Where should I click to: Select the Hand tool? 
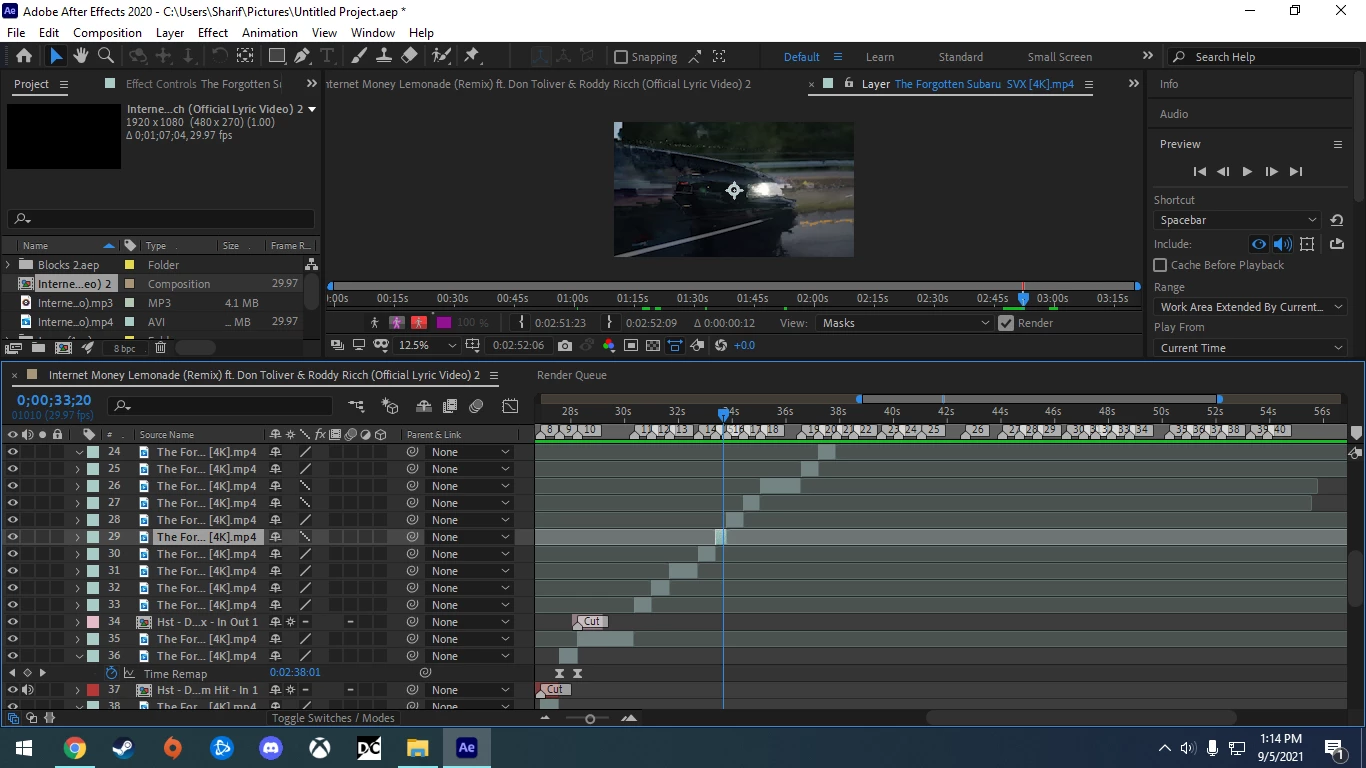[81, 56]
